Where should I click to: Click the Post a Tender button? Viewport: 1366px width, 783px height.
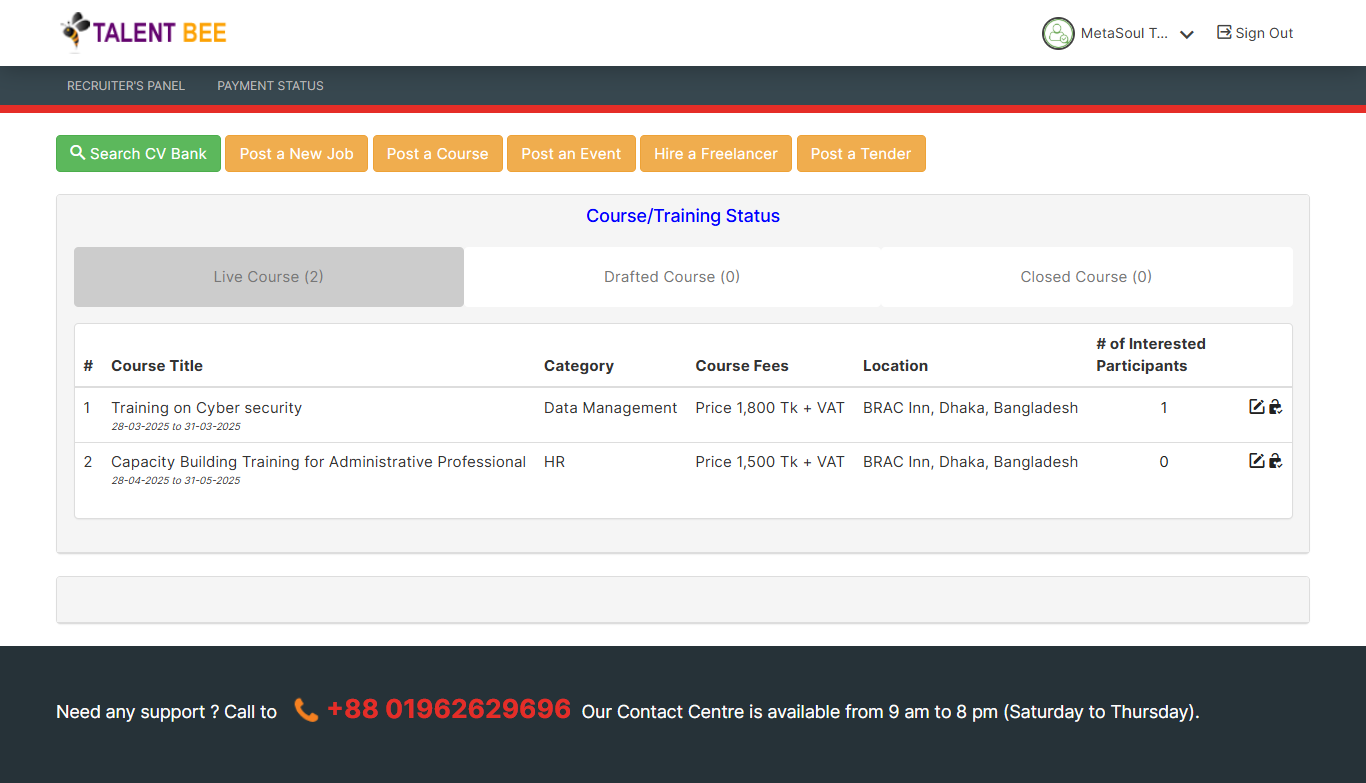(860, 154)
